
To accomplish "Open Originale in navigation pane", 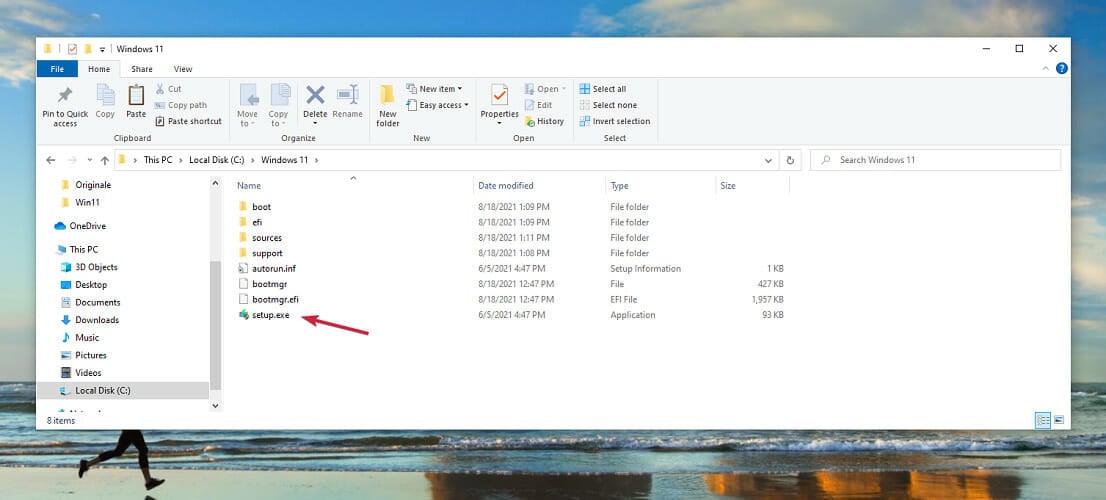I will (92, 185).
